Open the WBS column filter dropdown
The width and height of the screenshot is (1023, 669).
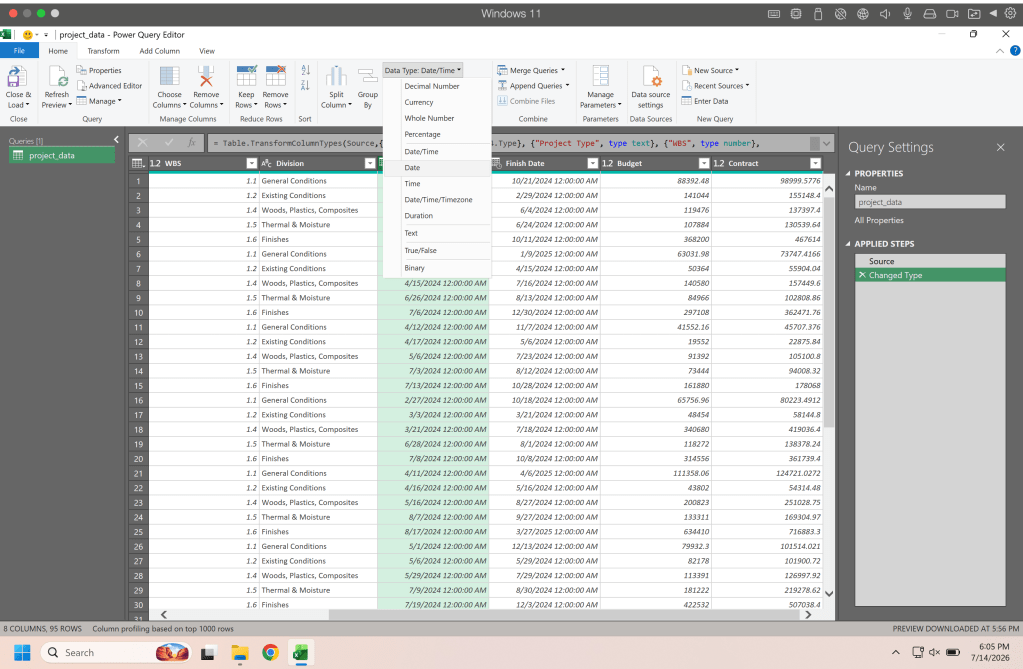pos(251,163)
